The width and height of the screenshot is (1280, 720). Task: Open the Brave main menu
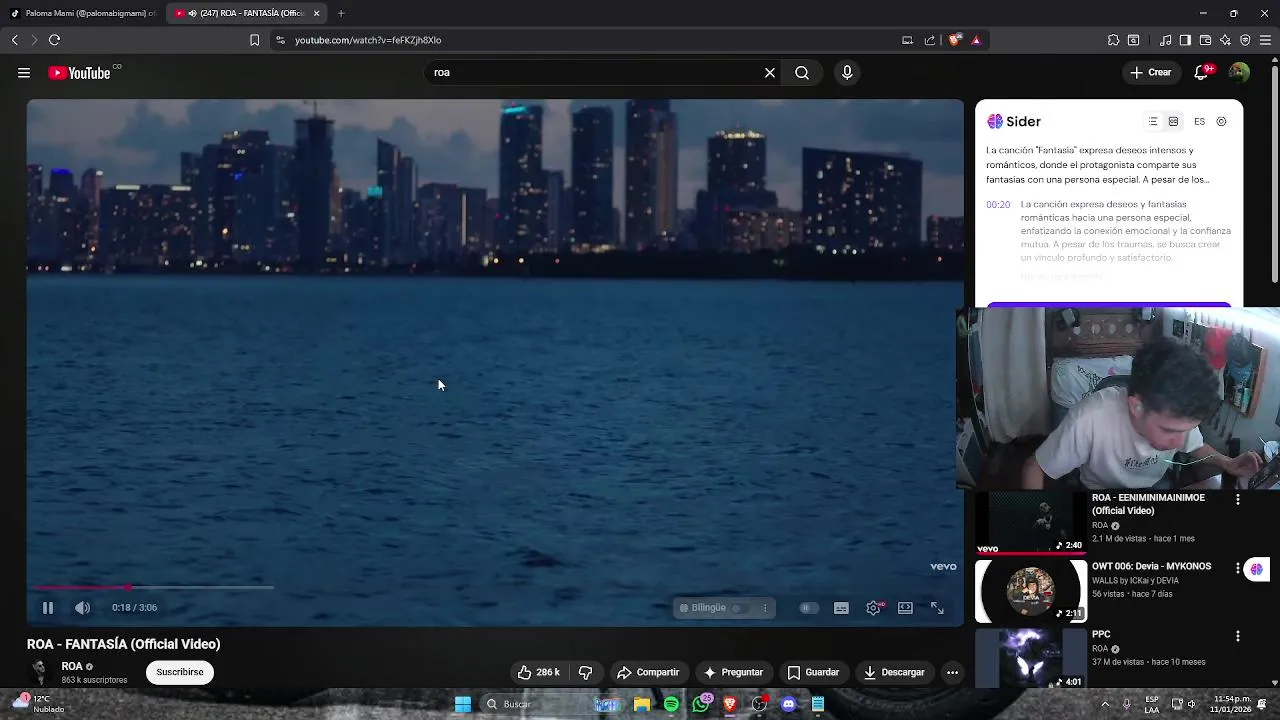click(x=1266, y=40)
